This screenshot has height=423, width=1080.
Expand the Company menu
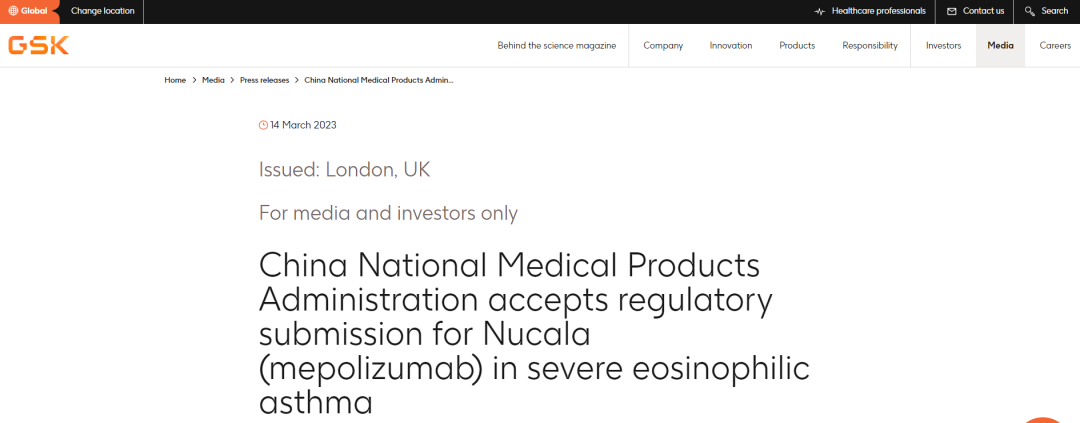[x=663, y=45]
